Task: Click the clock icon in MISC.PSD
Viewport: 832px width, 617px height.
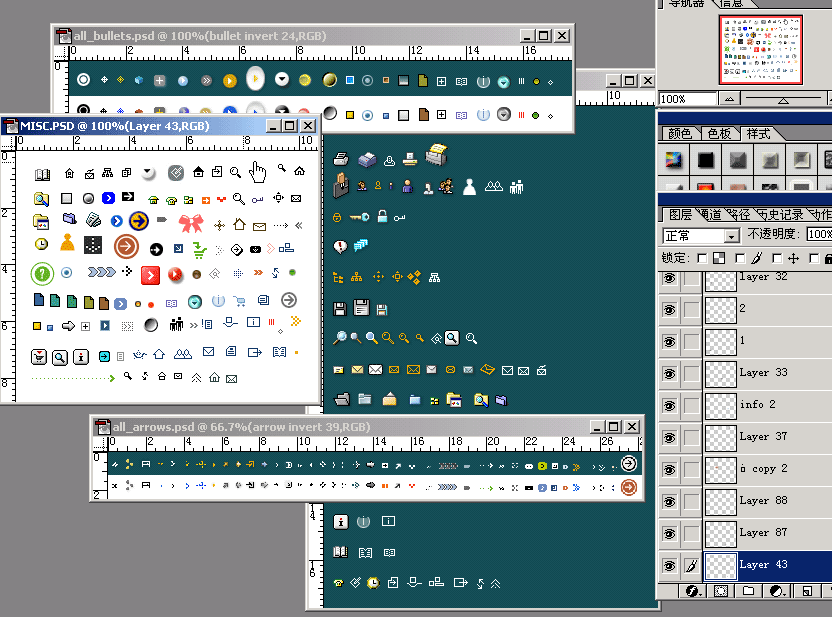Action: (x=41, y=244)
